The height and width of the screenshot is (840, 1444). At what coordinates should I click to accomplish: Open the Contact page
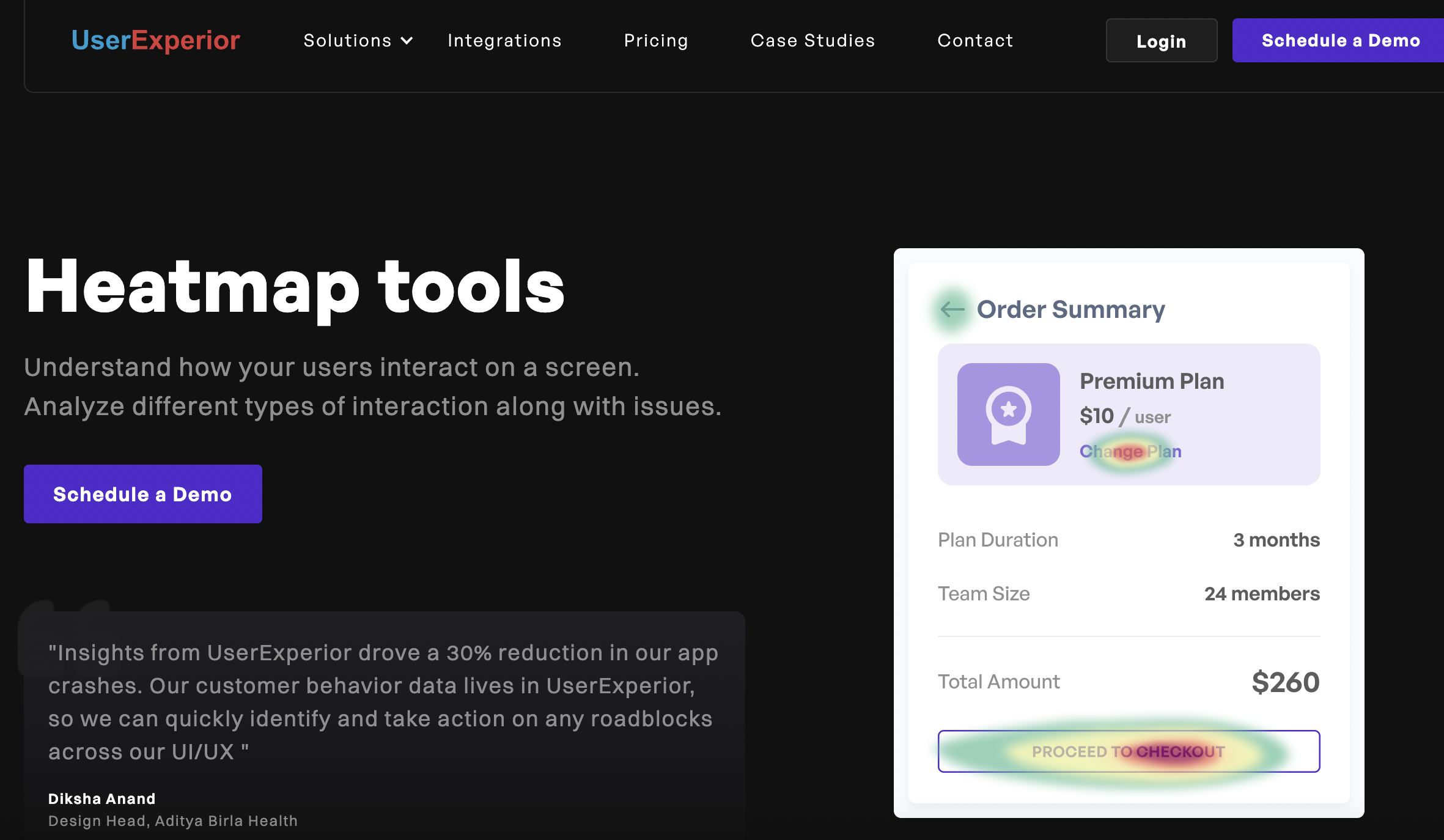(975, 40)
